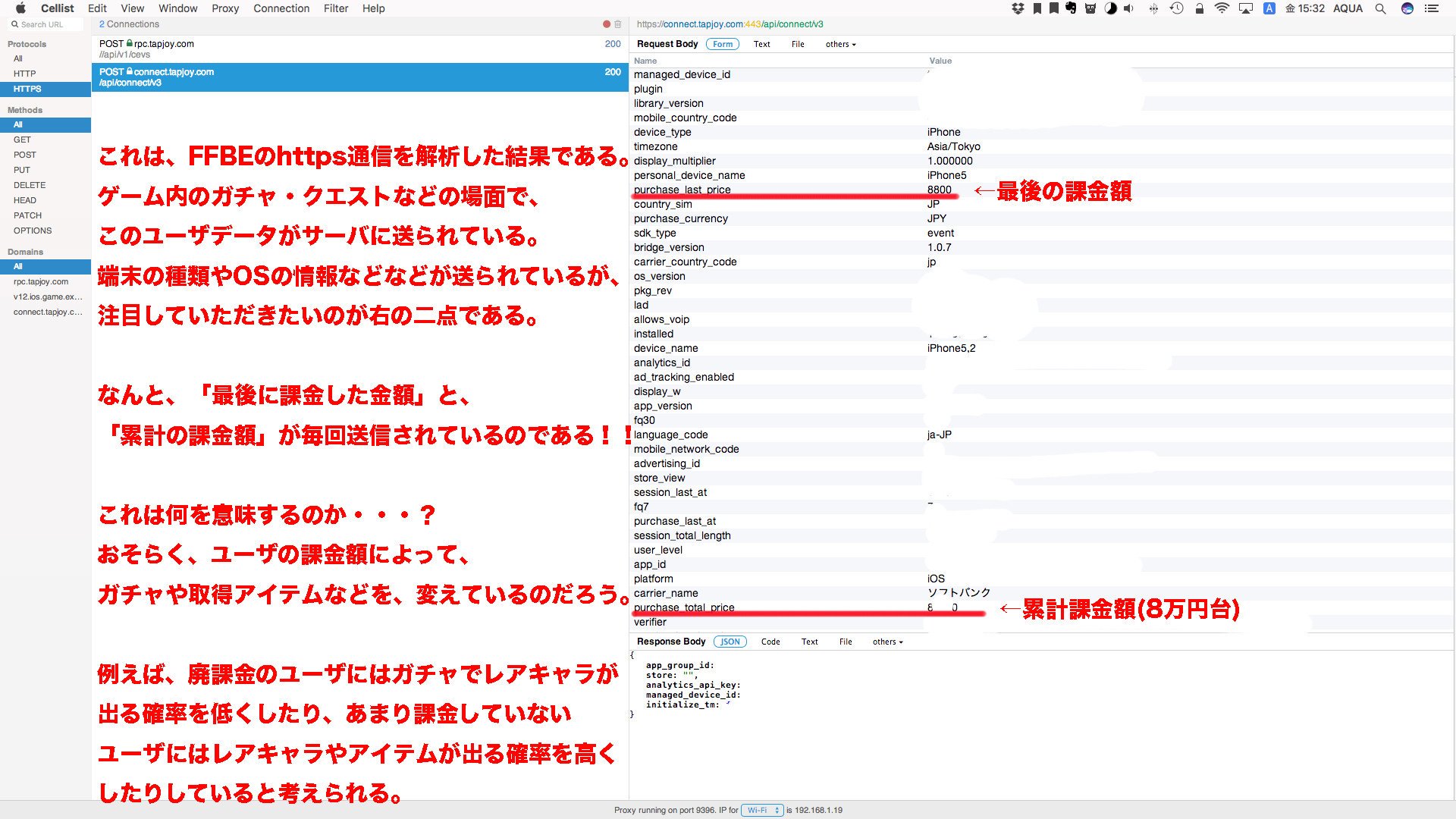Click the red record button in Connections header
The image size is (1456, 819).
point(607,24)
